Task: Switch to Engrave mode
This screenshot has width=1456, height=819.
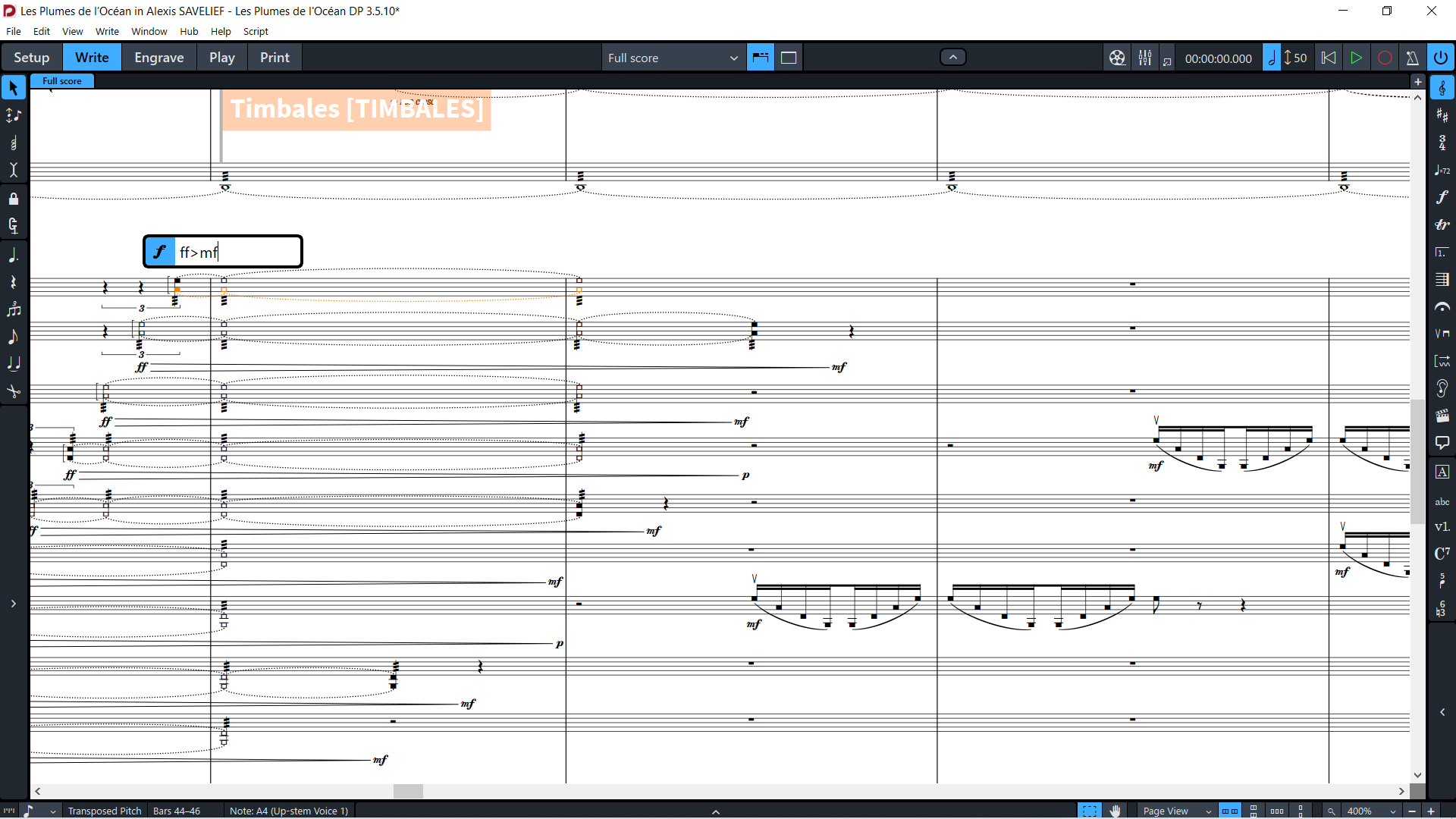Action: coord(159,58)
